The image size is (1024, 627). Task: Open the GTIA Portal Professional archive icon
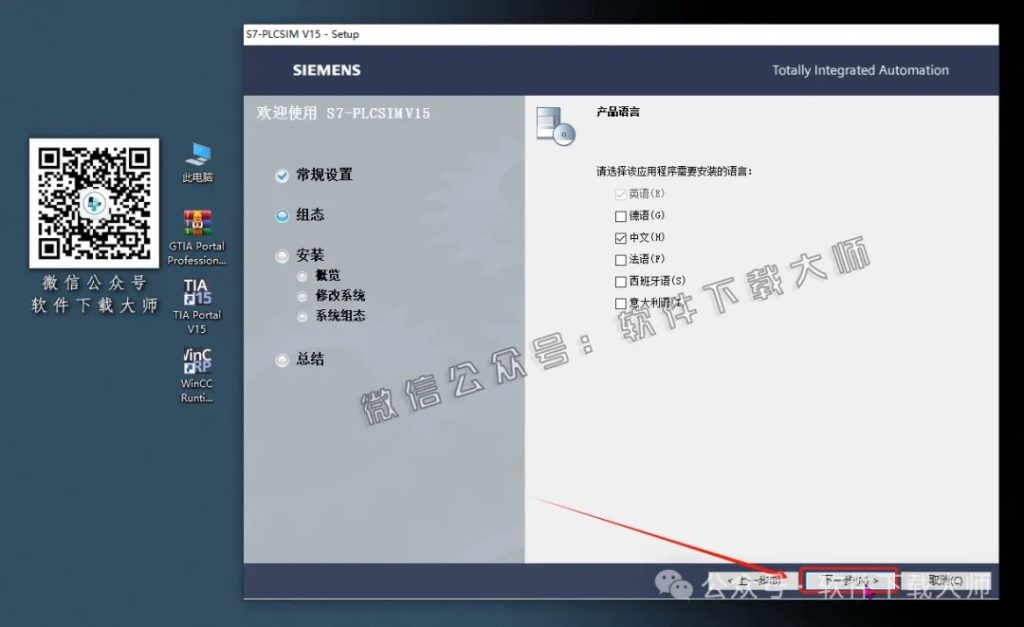(x=198, y=222)
